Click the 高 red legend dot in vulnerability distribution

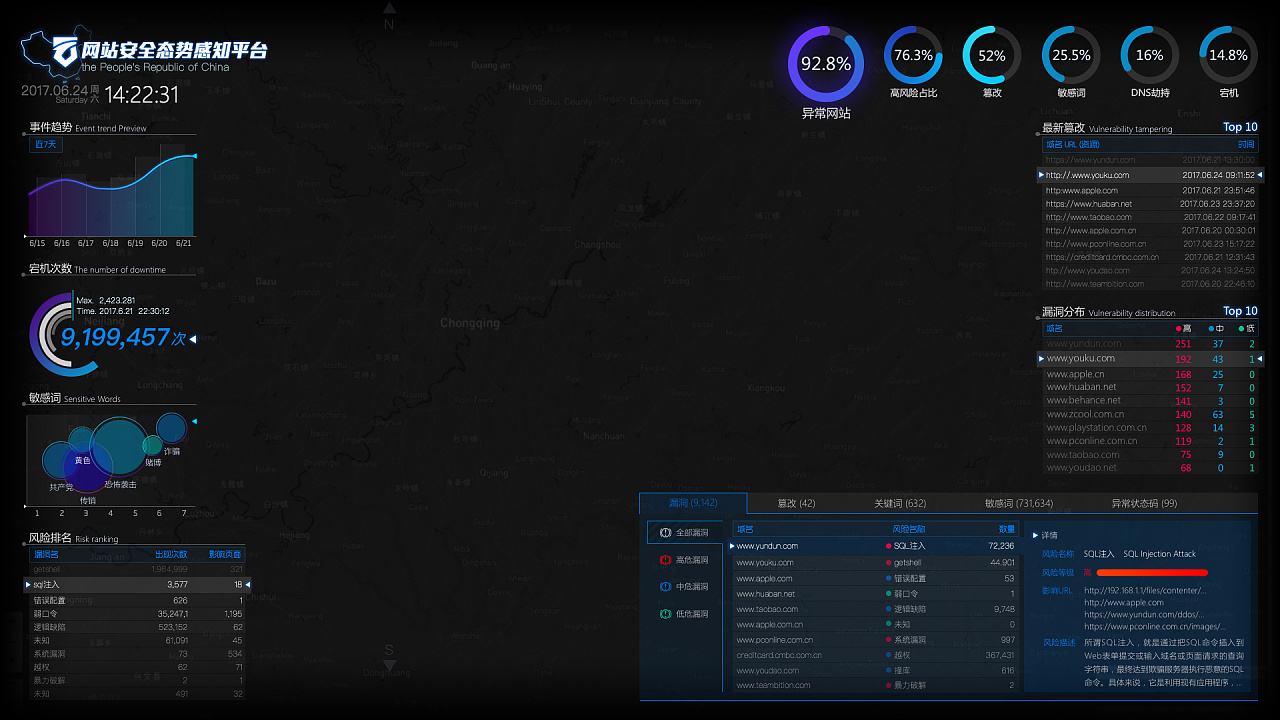click(1178, 328)
